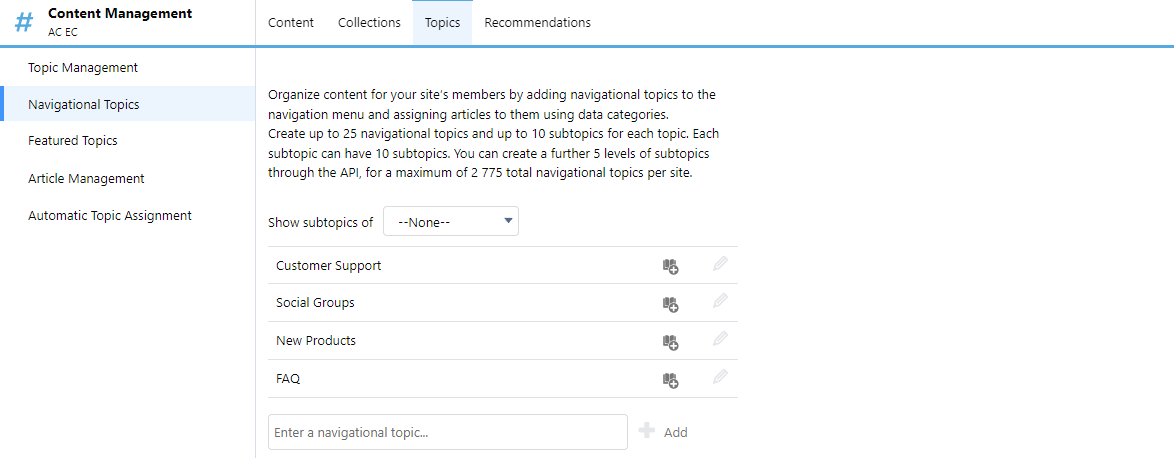Click add-article icon for New Products

coord(670,342)
